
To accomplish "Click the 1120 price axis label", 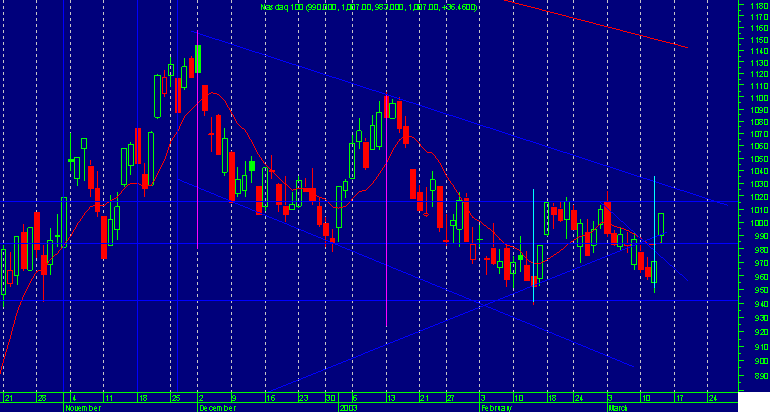I will click(760, 75).
